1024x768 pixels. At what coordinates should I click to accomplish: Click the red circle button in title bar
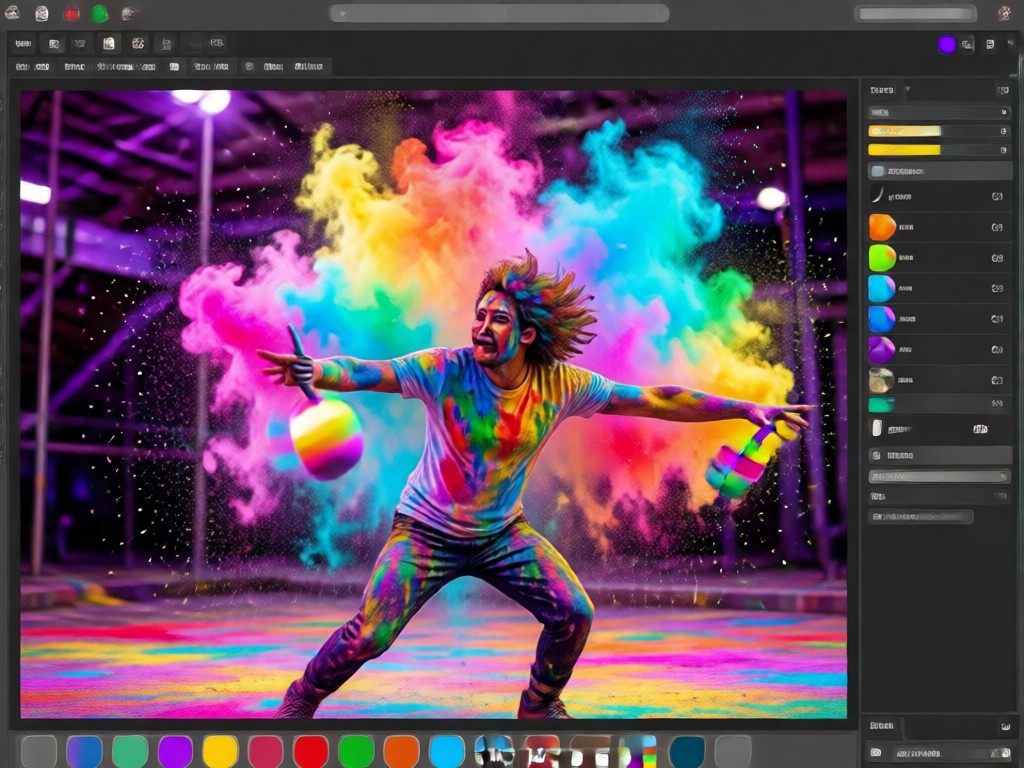point(71,13)
